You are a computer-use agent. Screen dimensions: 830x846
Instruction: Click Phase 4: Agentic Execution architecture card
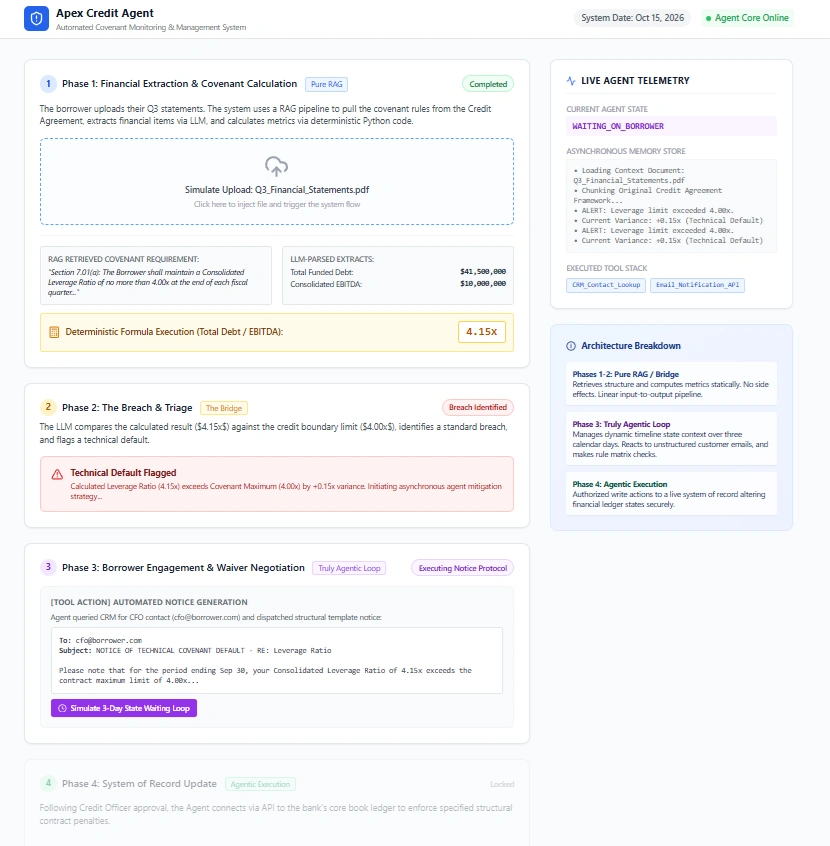(671, 494)
